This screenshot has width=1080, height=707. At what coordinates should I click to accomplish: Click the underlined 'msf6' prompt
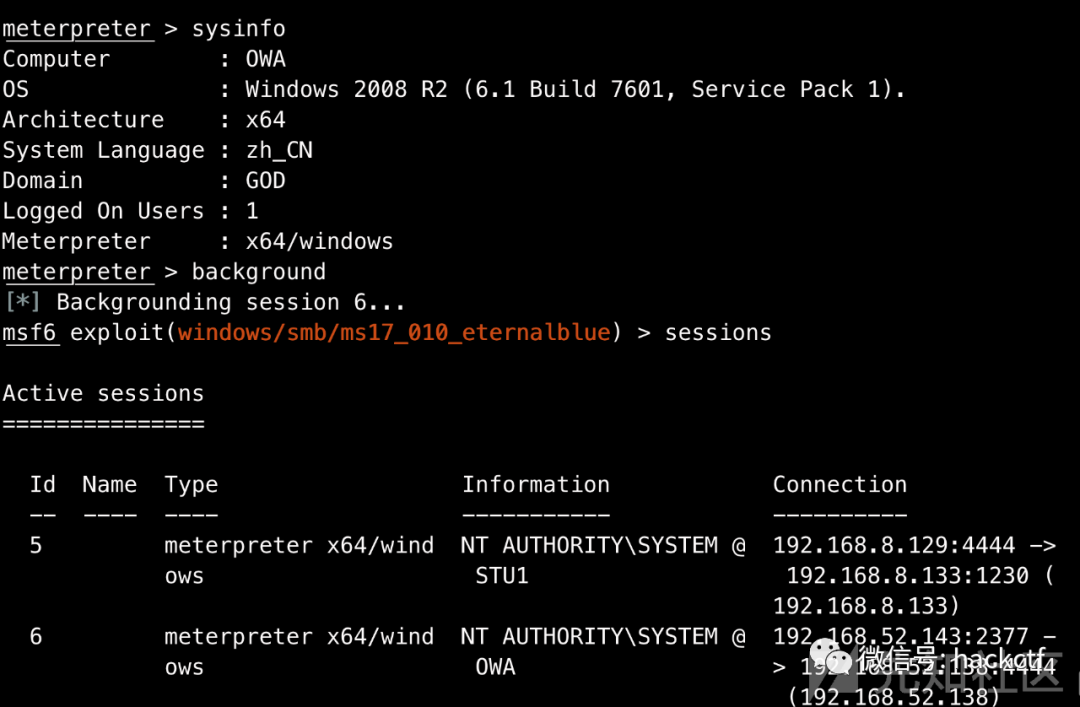click(29, 332)
